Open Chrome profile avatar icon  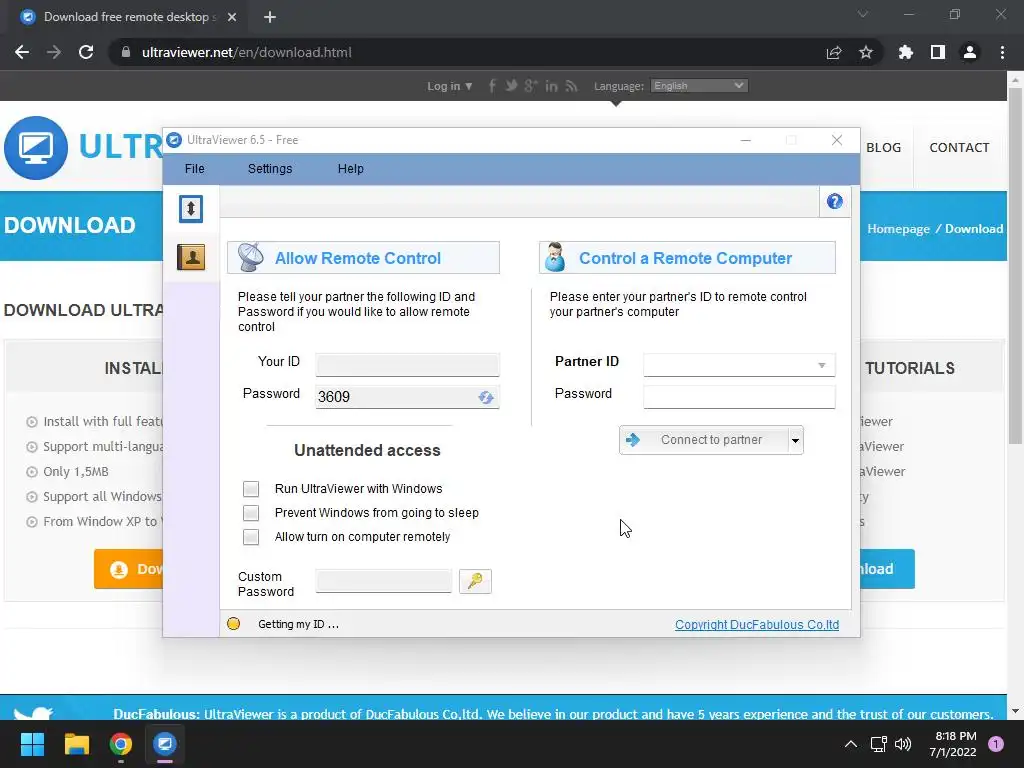(970, 52)
